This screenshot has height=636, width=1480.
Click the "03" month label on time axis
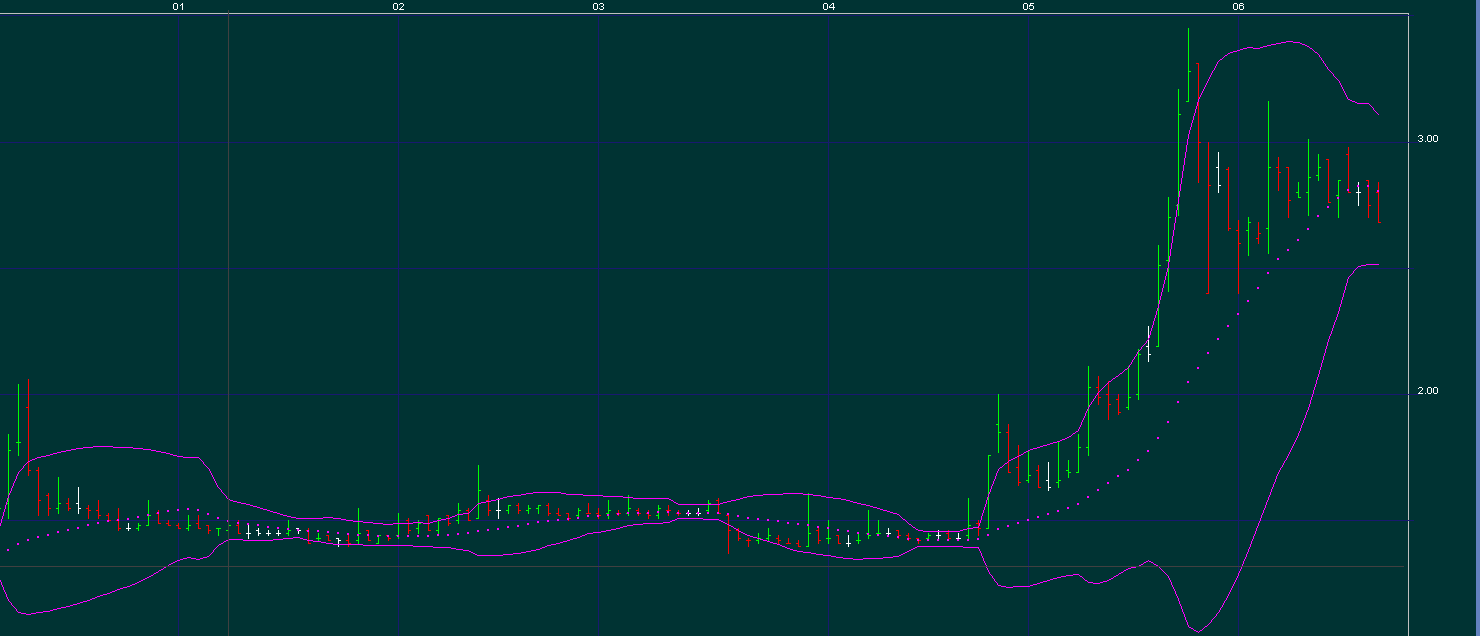coord(599,7)
